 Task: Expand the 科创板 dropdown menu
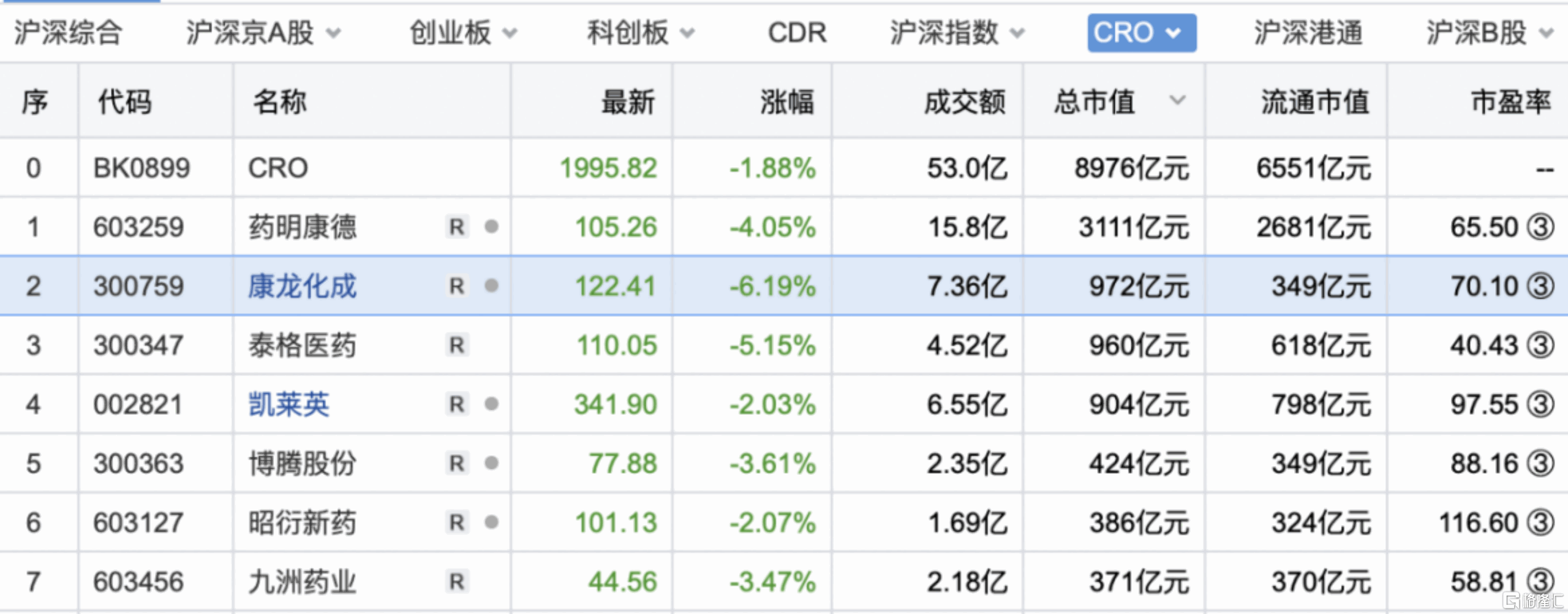tap(687, 33)
